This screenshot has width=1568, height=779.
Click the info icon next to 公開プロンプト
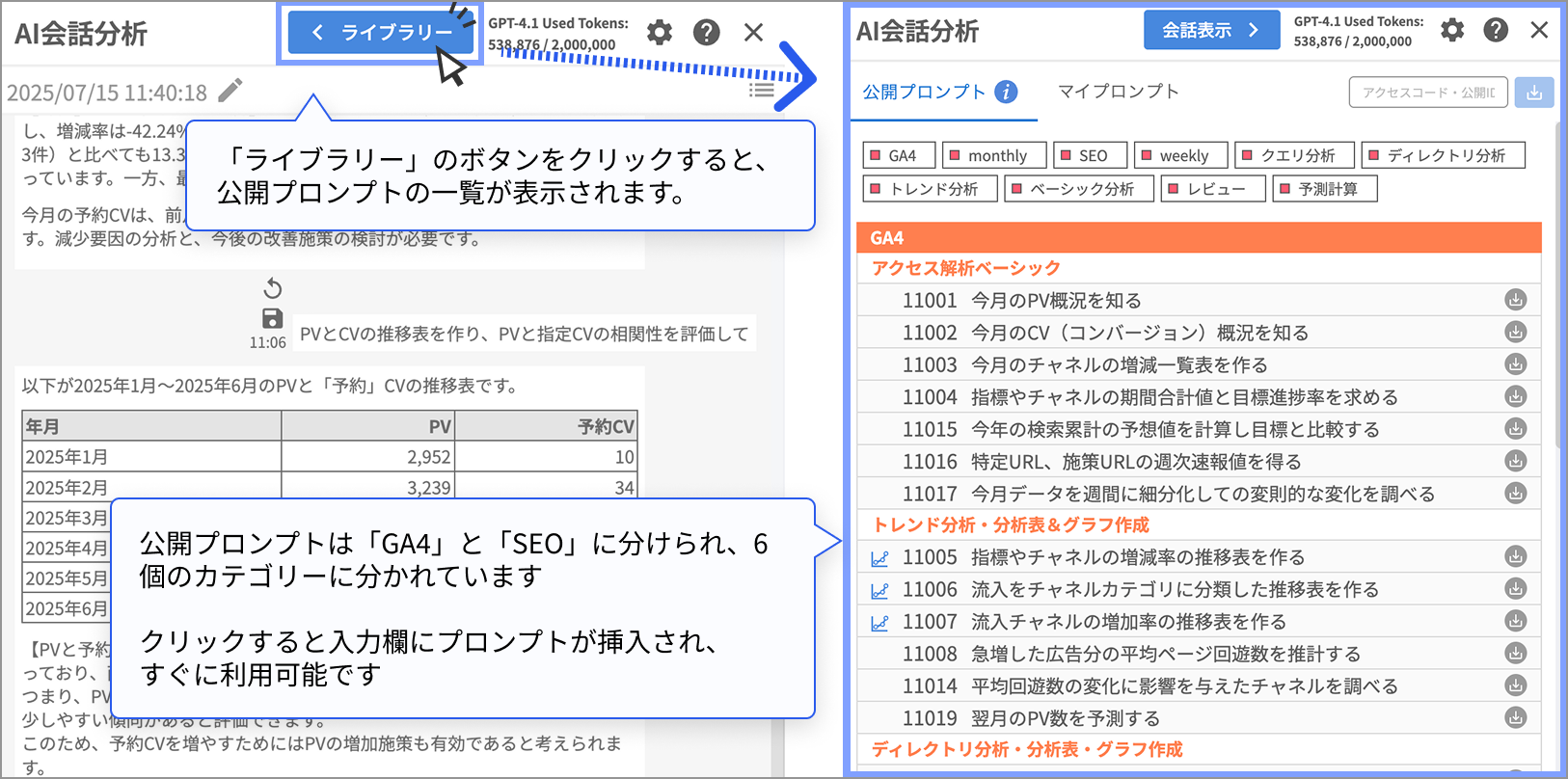[x=1006, y=92]
